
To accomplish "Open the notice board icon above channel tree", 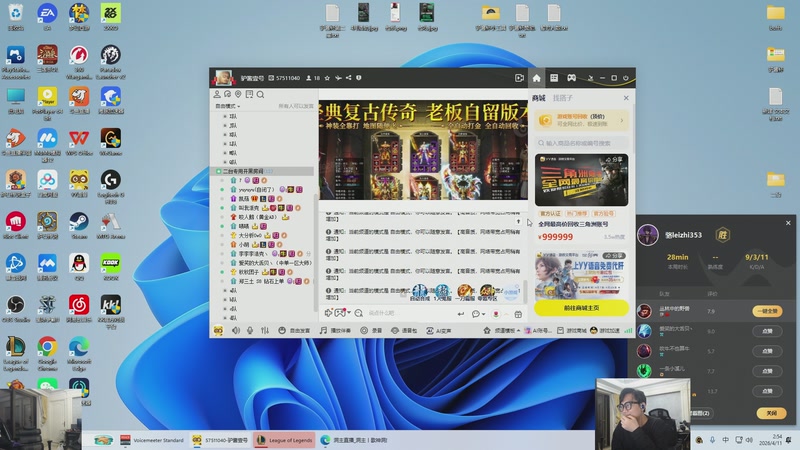I will (249, 94).
